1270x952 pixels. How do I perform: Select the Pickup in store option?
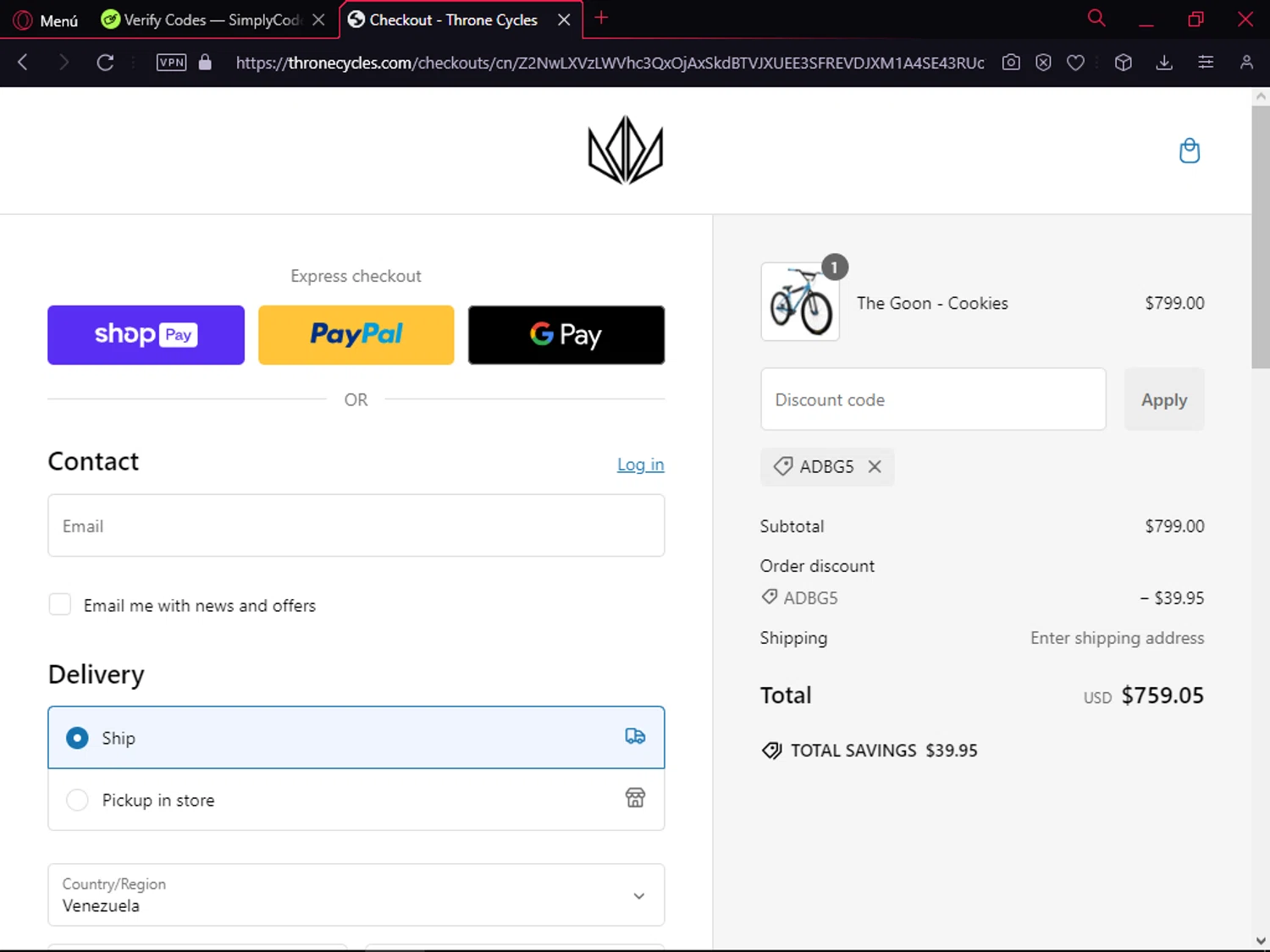click(356, 800)
